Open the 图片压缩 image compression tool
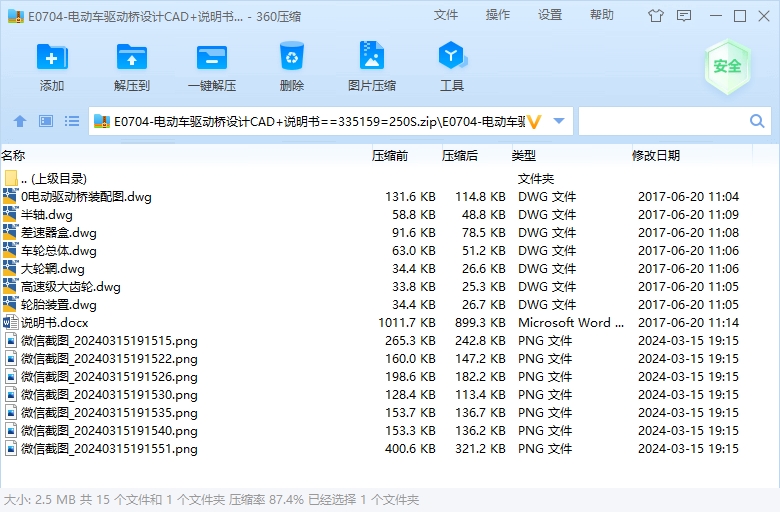 (x=372, y=55)
